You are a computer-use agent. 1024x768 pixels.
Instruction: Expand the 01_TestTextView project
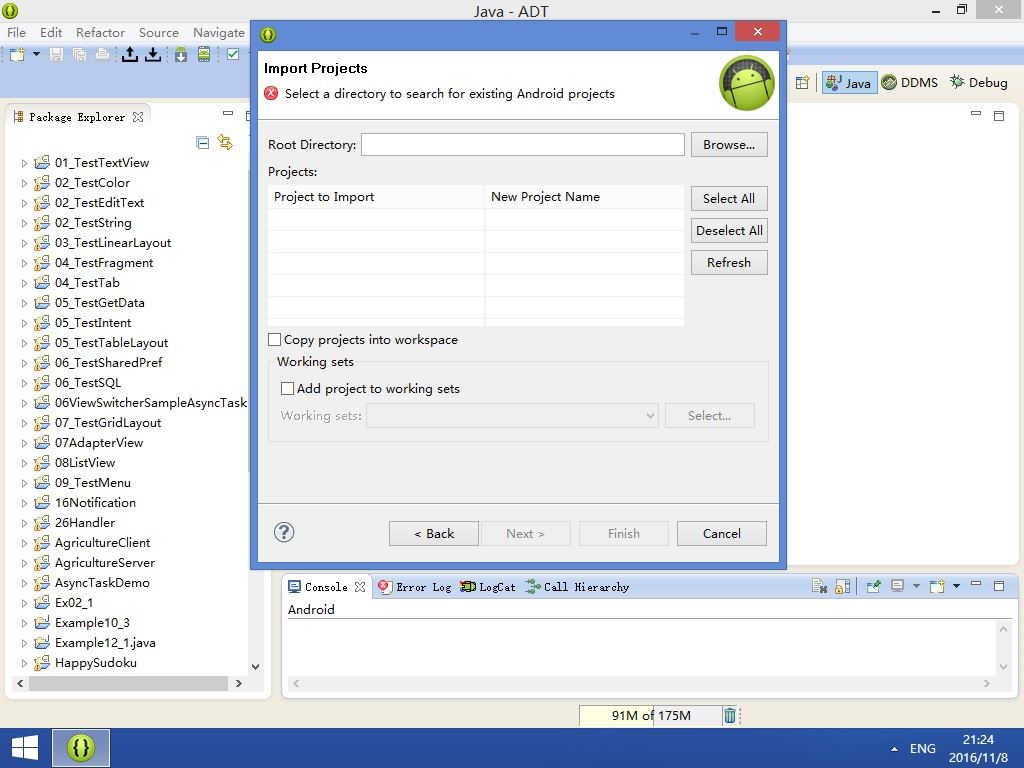click(x=24, y=163)
